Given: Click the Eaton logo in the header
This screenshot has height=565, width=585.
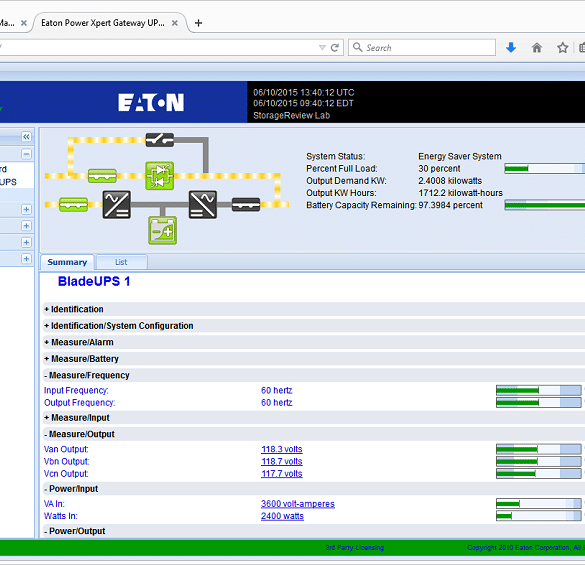Looking at the screenshot, I should click(151, 102).
